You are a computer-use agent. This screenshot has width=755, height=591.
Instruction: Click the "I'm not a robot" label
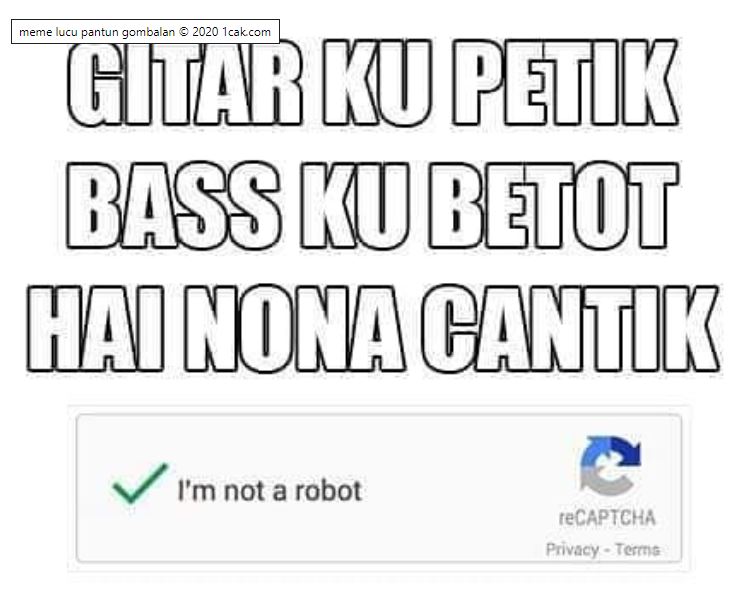click(270, 491)
